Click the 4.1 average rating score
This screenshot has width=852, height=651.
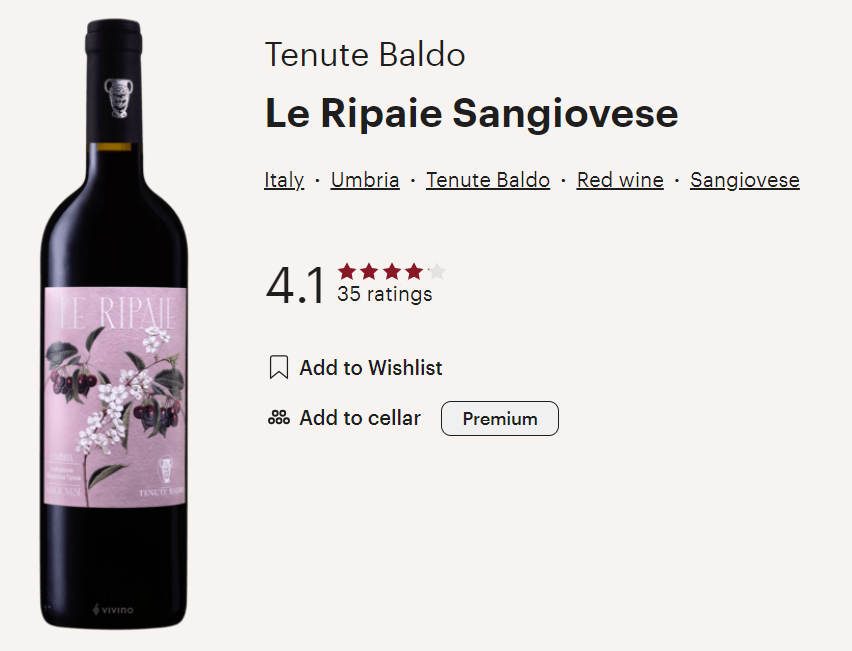(x=295, y=285)
